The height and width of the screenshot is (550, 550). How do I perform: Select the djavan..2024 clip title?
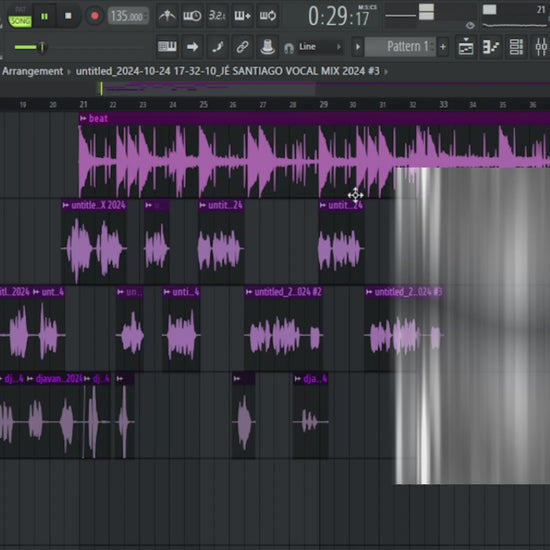pos(59,378)
